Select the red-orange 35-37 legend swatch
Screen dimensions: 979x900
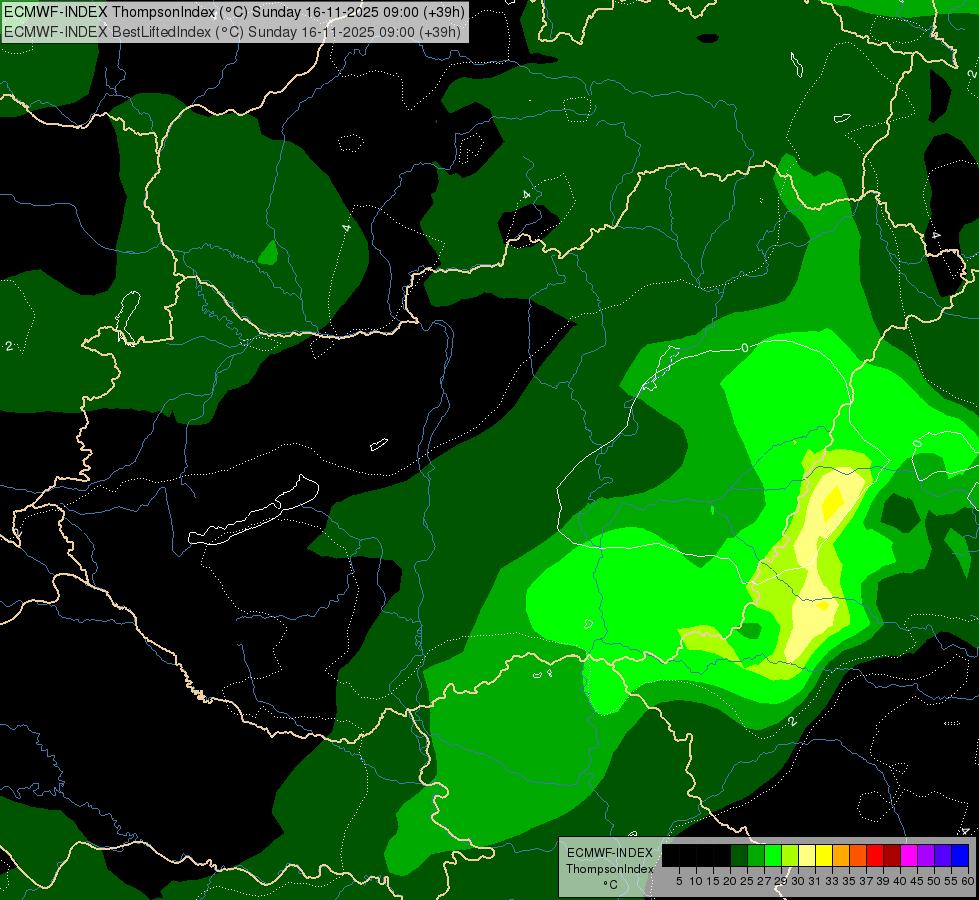point(858,855)
